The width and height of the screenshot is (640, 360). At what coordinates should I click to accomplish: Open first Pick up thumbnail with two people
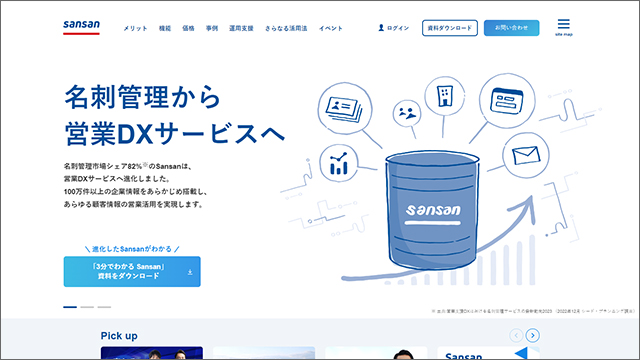[x=152, y=353]
